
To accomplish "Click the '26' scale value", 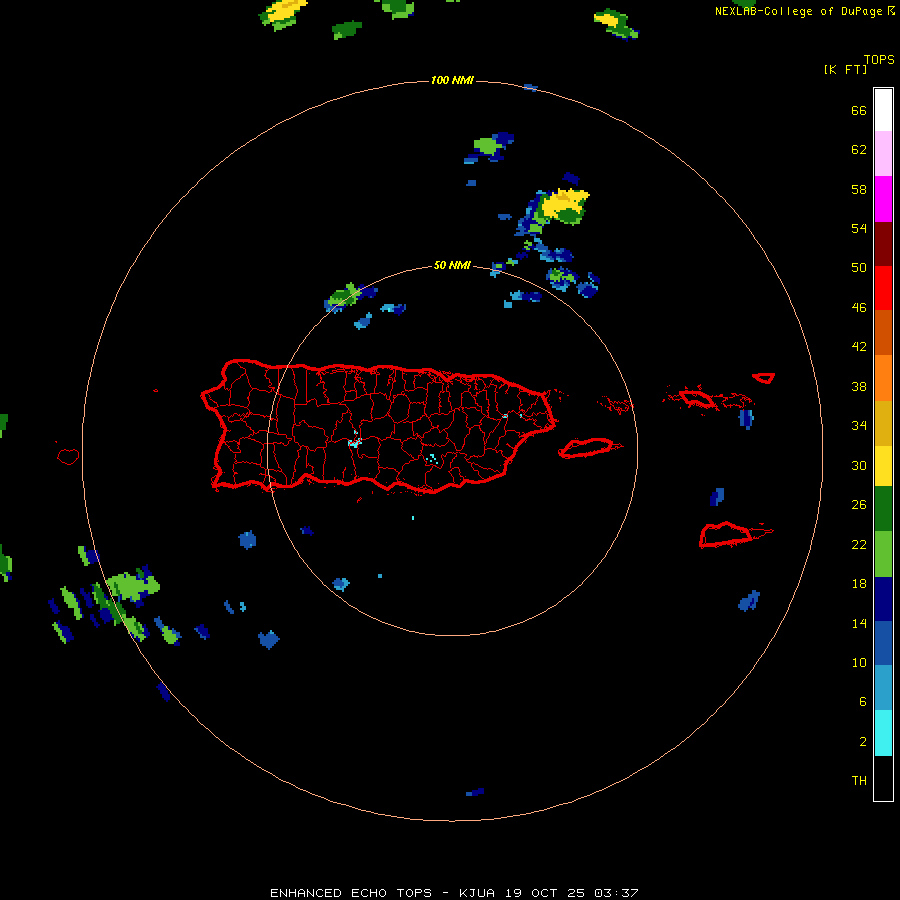I will (859, 505).
